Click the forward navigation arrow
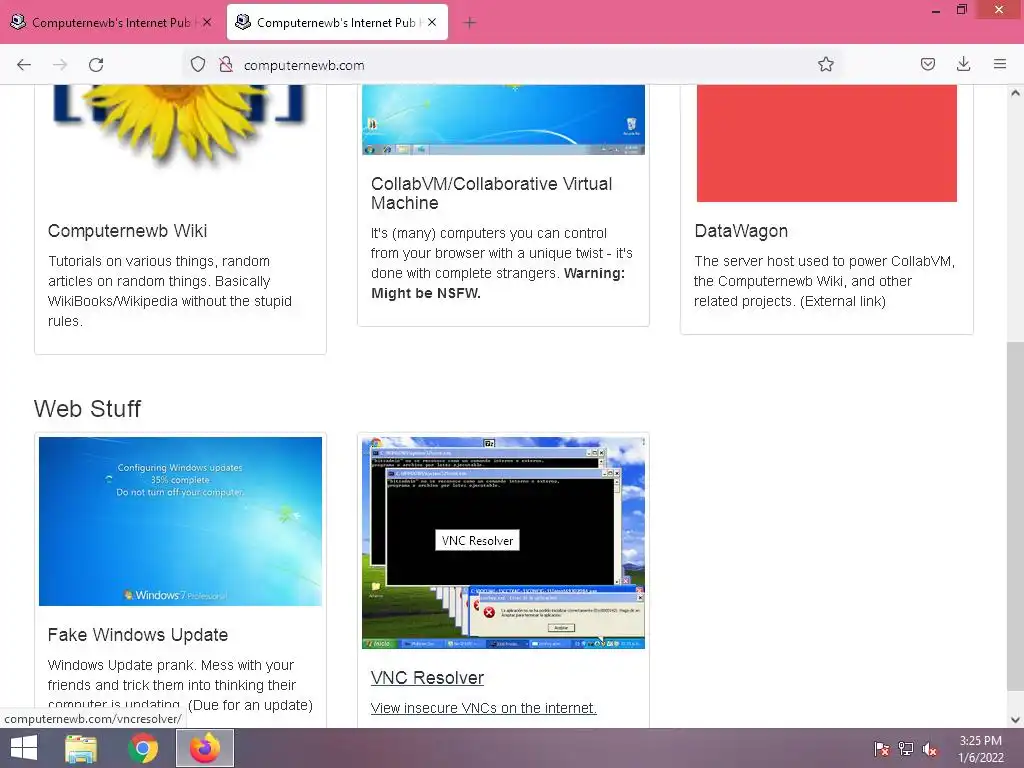1024x768 pixels. point(60,65)
